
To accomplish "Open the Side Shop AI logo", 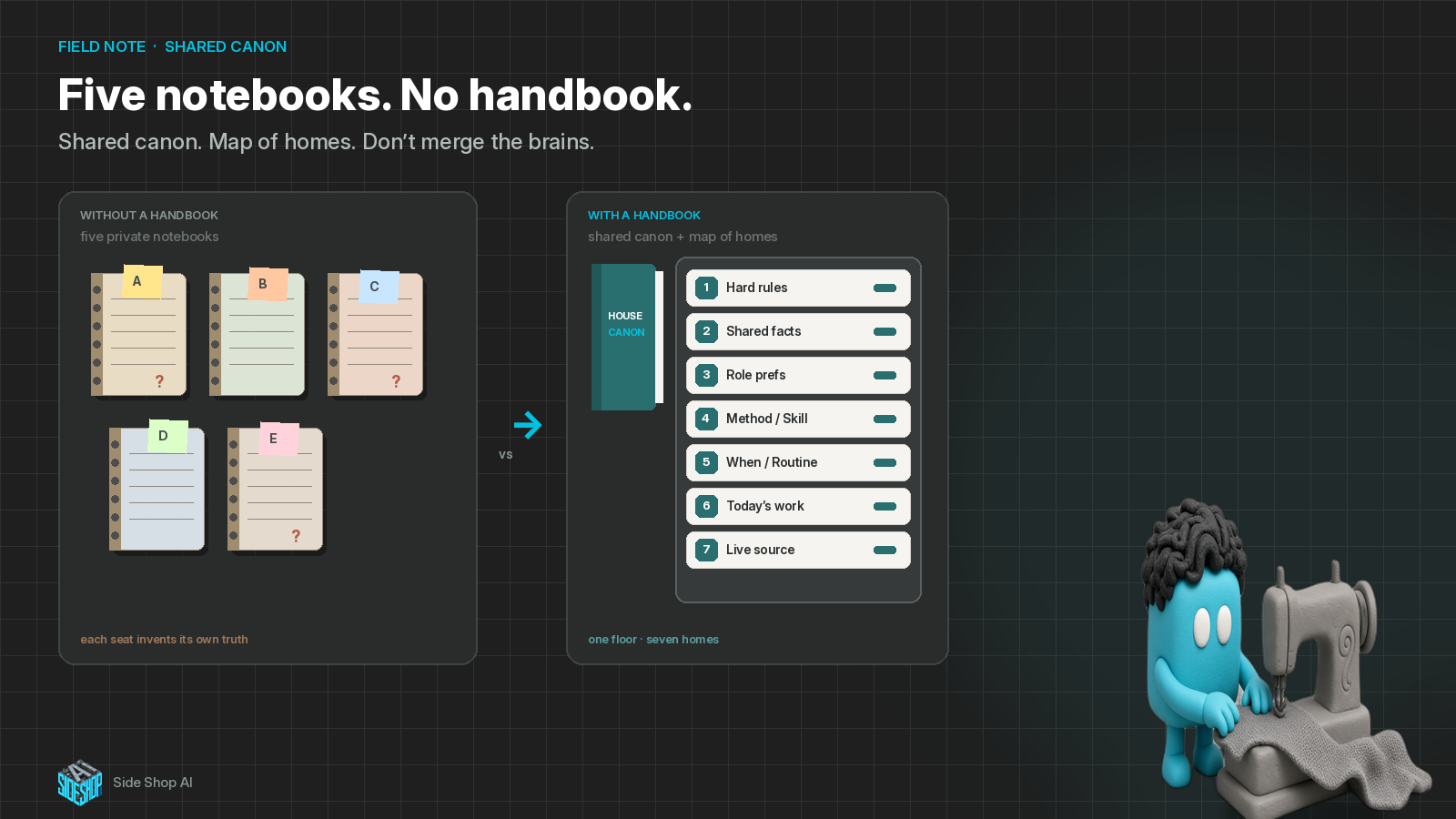I will [80, 783].
